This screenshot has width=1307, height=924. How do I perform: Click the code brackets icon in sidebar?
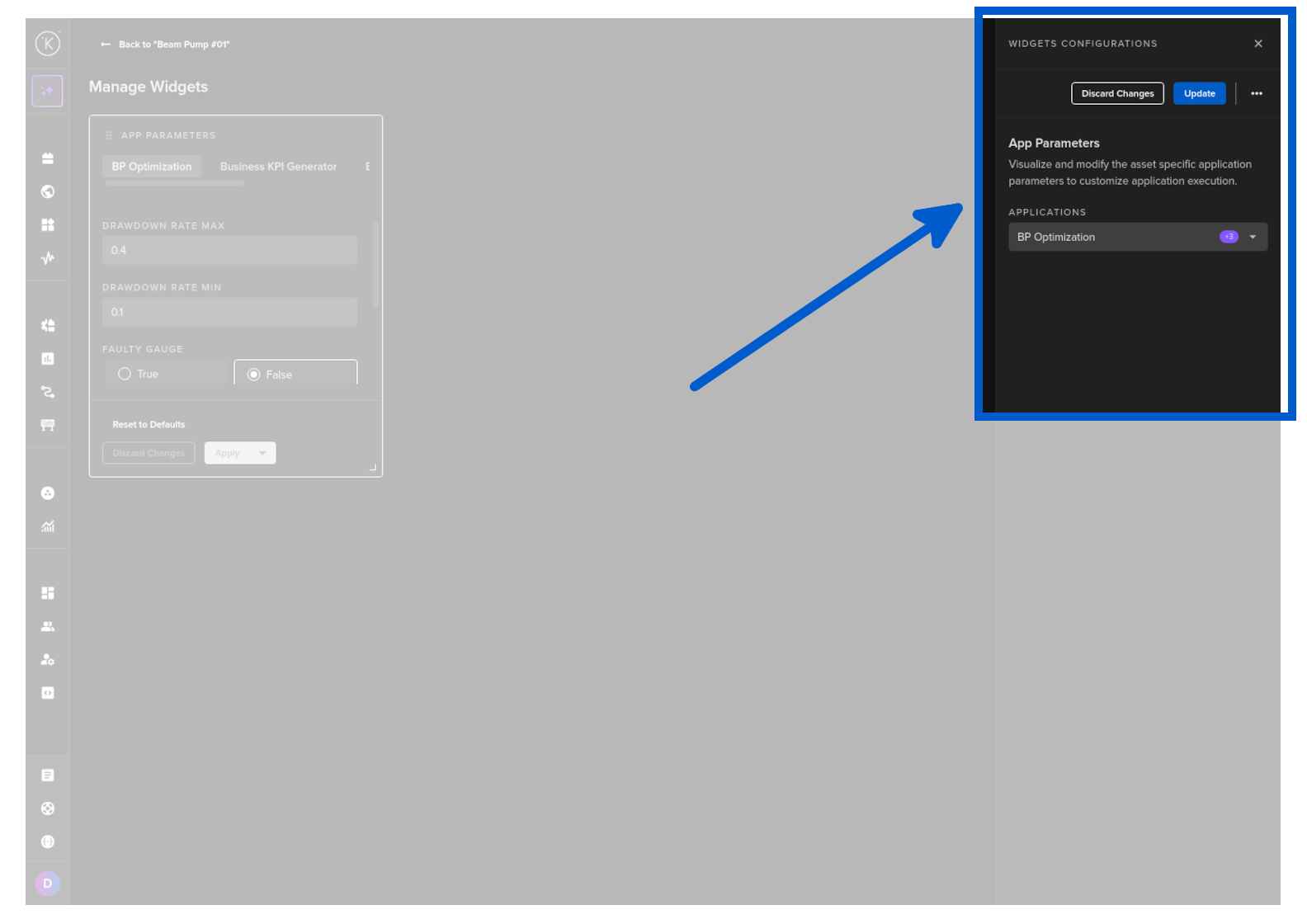click(48, 693)
